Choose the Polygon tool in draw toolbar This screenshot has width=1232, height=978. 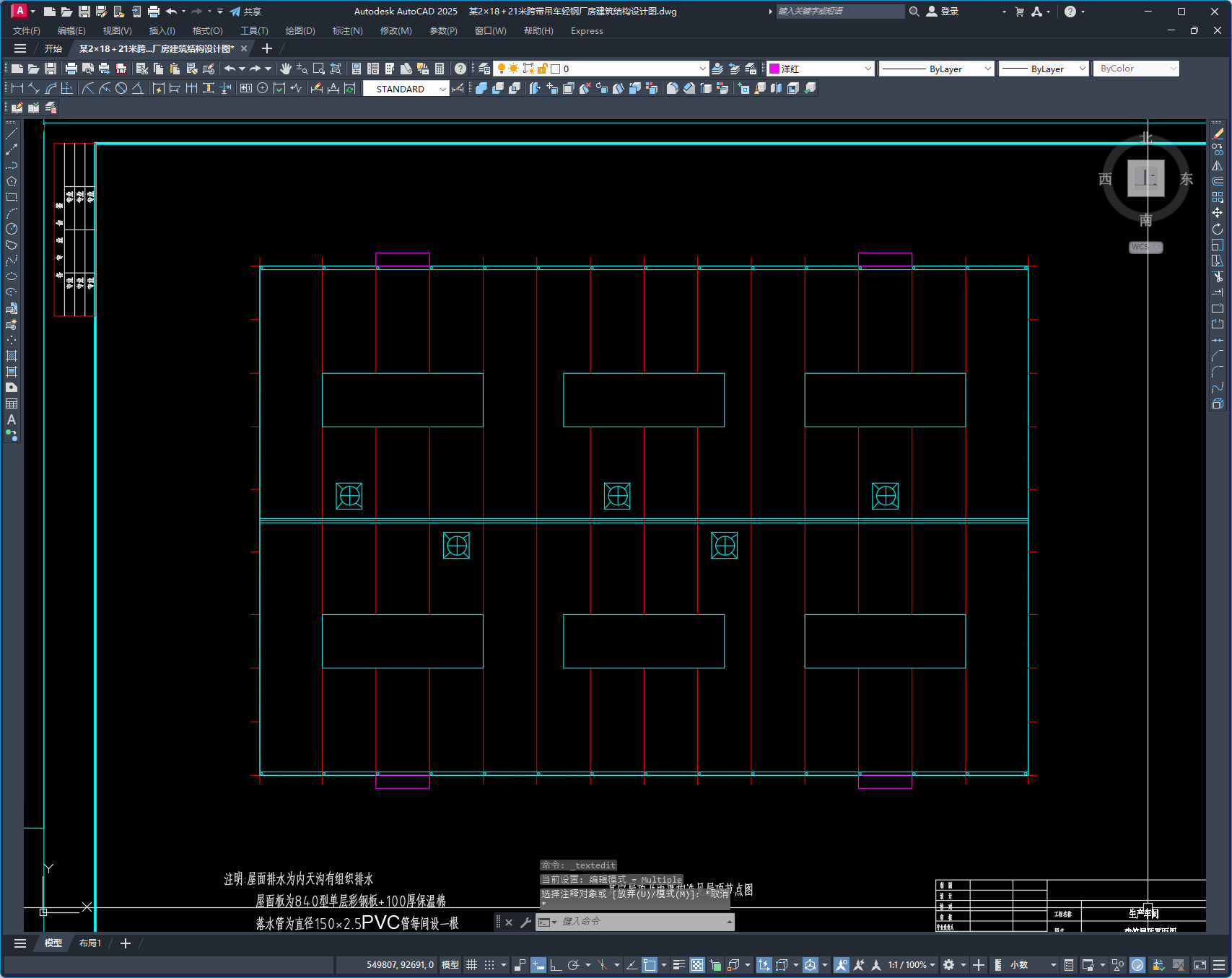12,181
